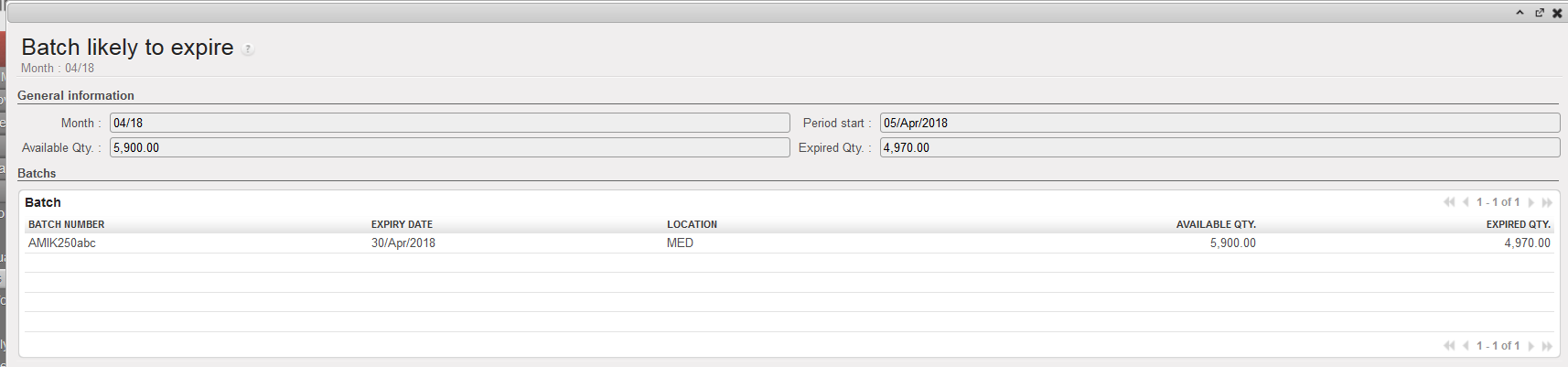Go to last page in bottom pager
The width and height of the screenshot is (1568, 367).
click(1547, 346)
